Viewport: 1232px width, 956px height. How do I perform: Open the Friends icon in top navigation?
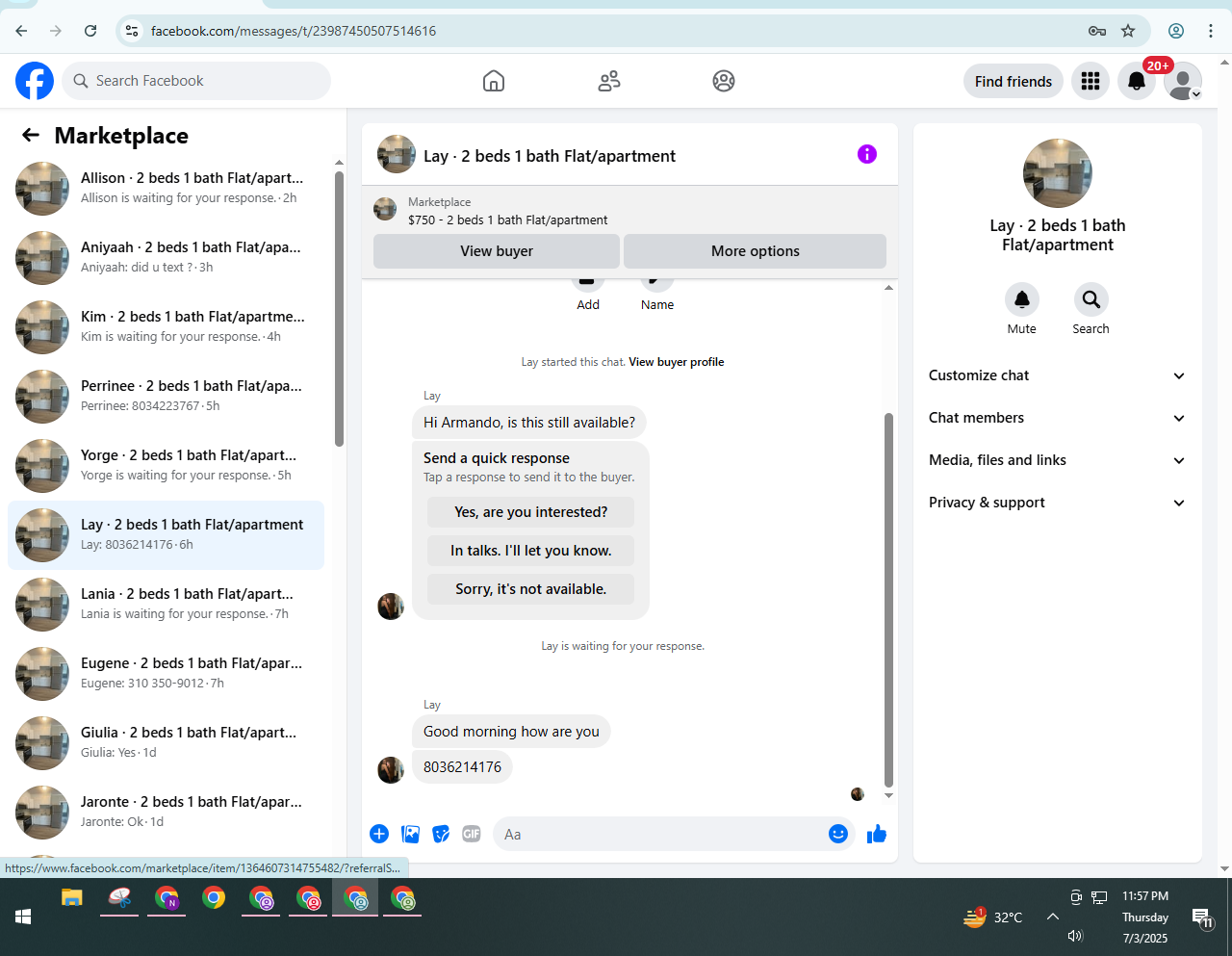[609, 81]
